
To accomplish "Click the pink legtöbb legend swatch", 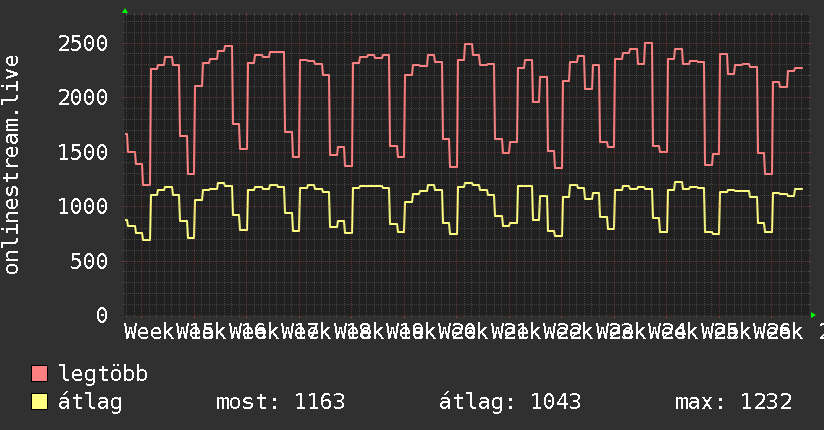I will click(39, 374).
